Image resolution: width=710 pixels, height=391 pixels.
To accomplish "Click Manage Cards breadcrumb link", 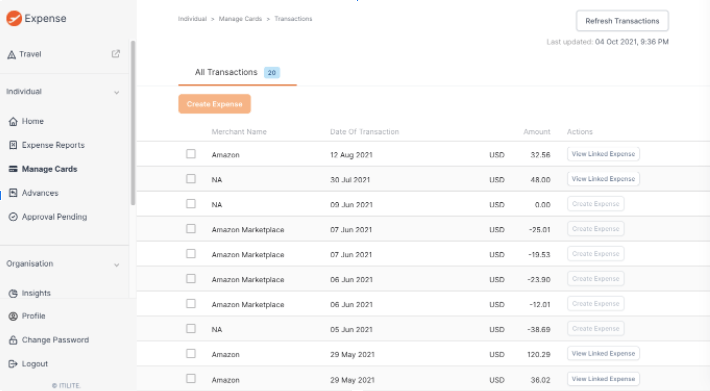I will click(x=240, y=19).
